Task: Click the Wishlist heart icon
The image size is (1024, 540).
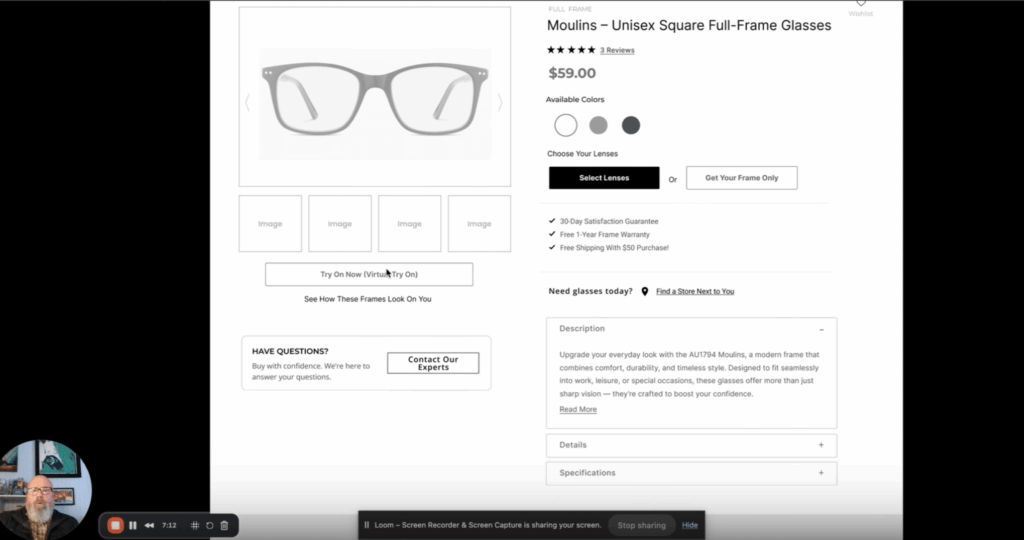Action: [x=860, y=4]
